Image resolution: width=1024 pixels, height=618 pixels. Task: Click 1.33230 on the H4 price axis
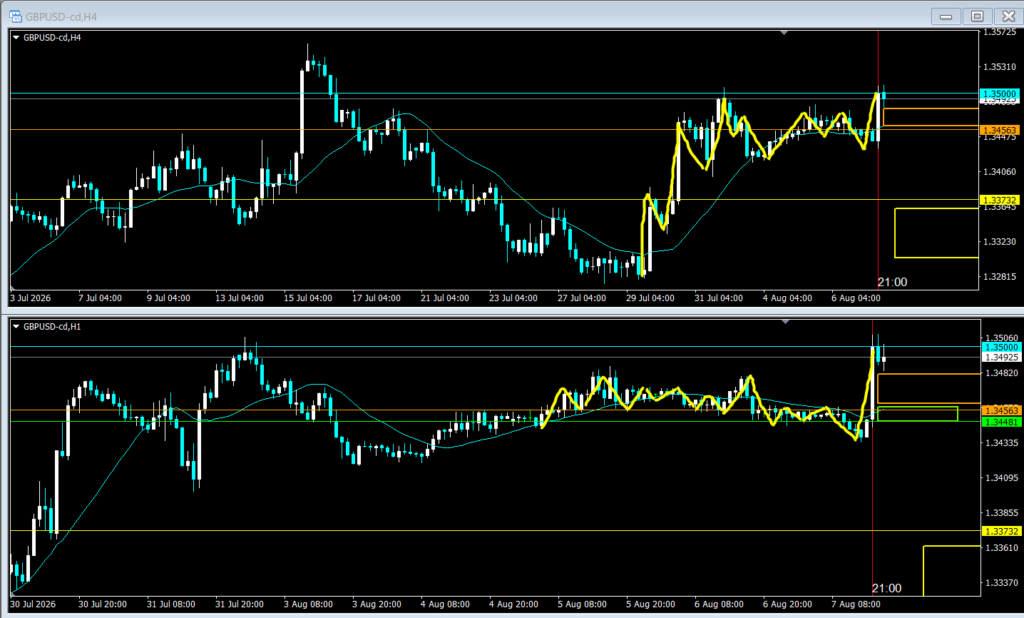1000,242
